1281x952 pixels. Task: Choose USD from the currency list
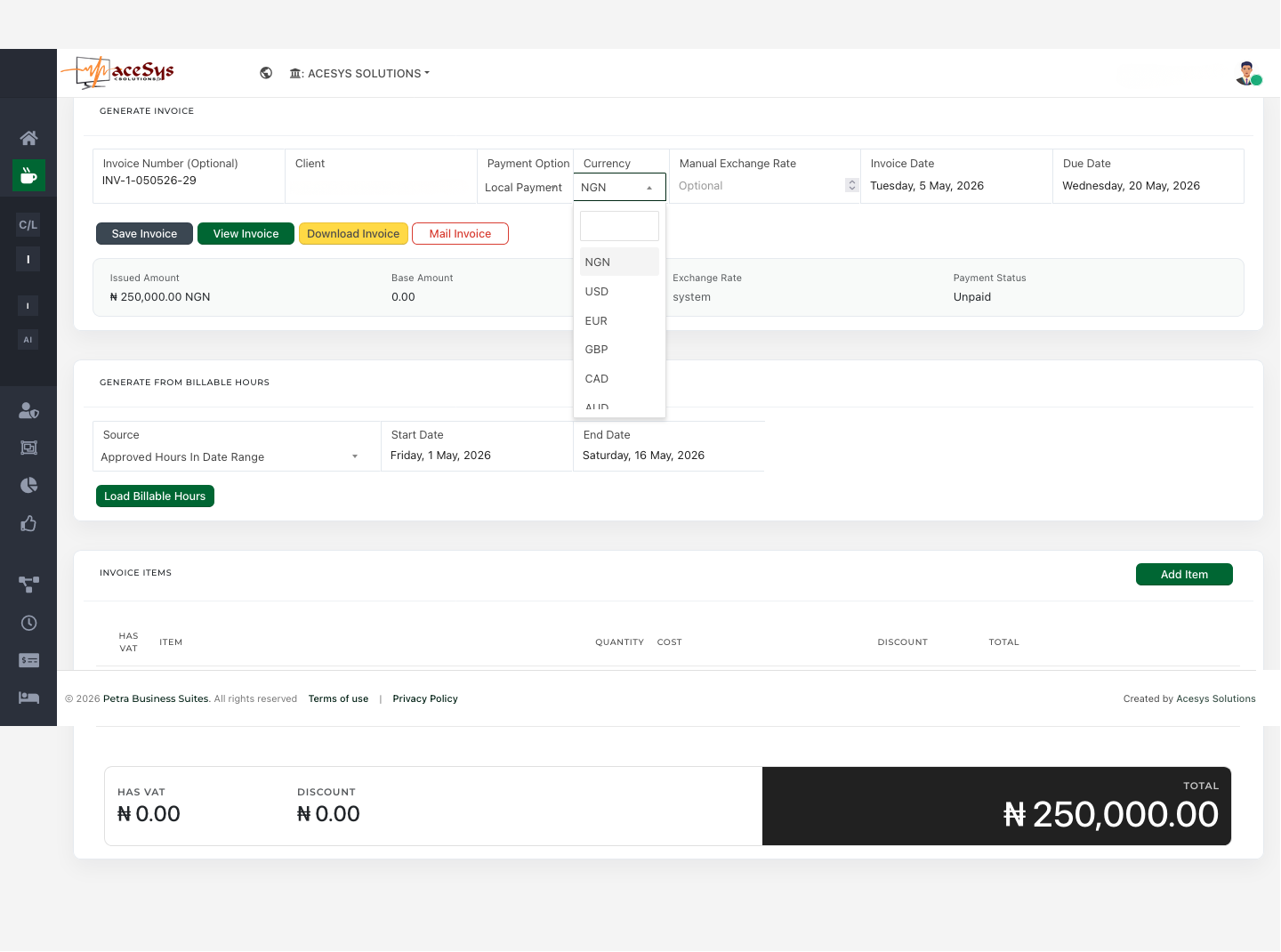(619, 291)
